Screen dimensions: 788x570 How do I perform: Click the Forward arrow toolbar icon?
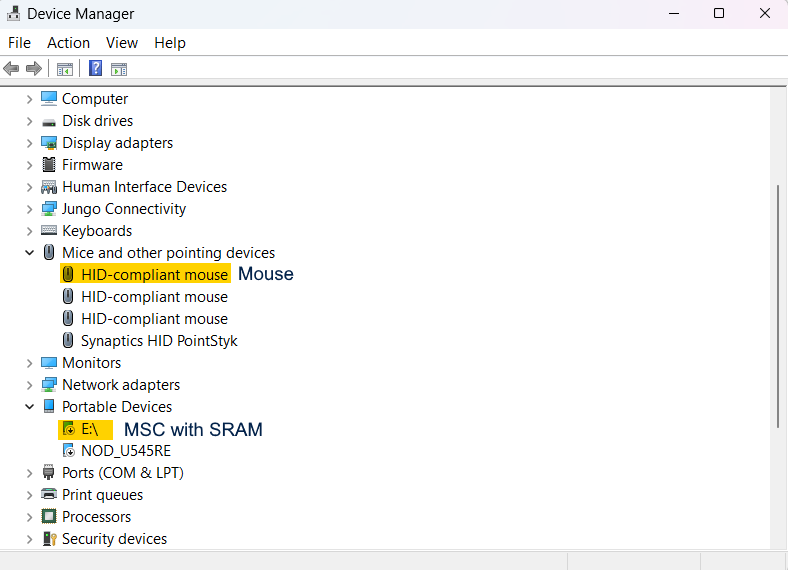coord(34,68)
